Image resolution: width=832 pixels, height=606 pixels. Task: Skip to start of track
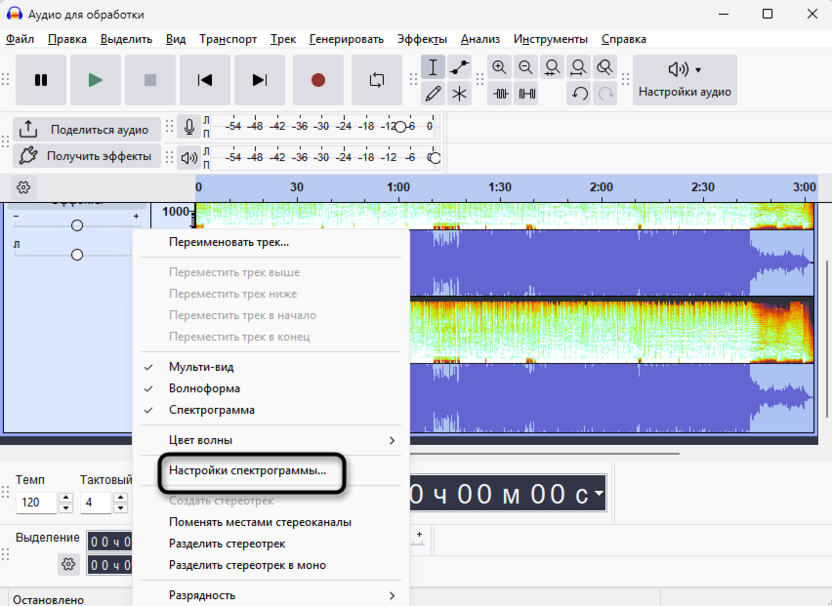click(x=205, y=80)
